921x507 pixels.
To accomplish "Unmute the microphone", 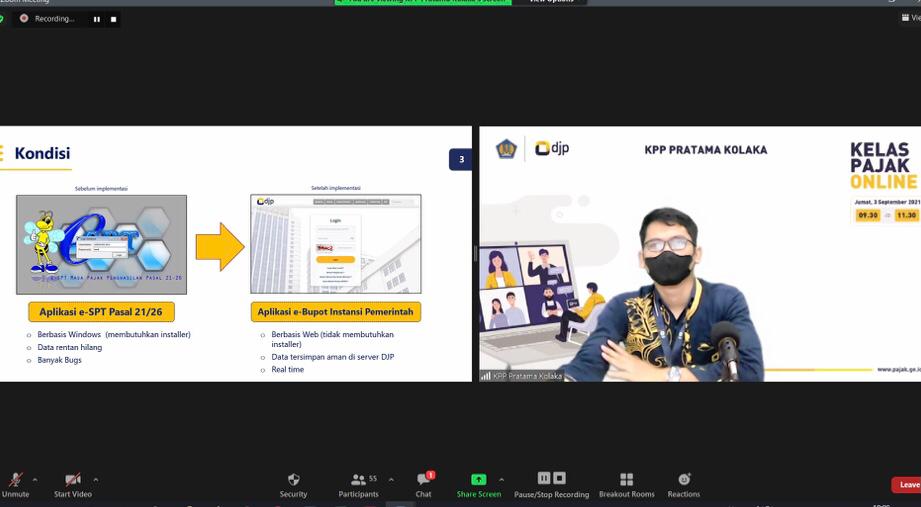I will [15, 481].
